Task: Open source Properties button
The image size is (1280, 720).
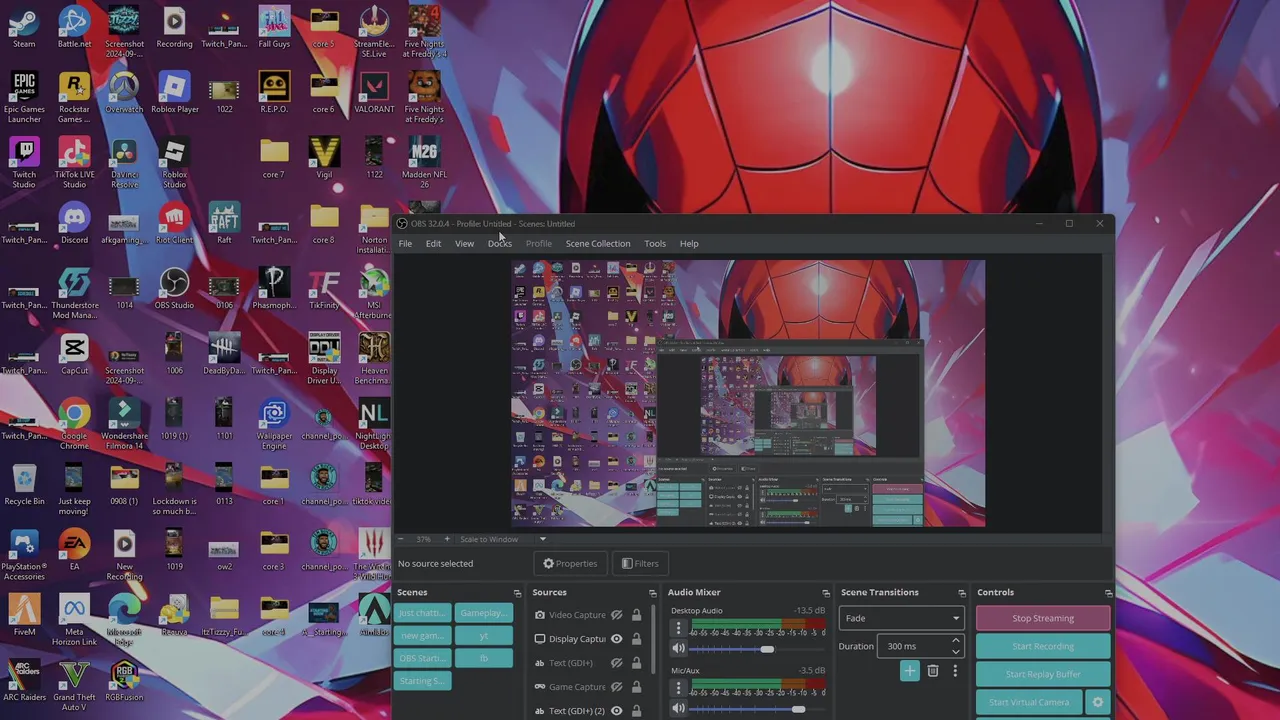Action: point(570,563)
